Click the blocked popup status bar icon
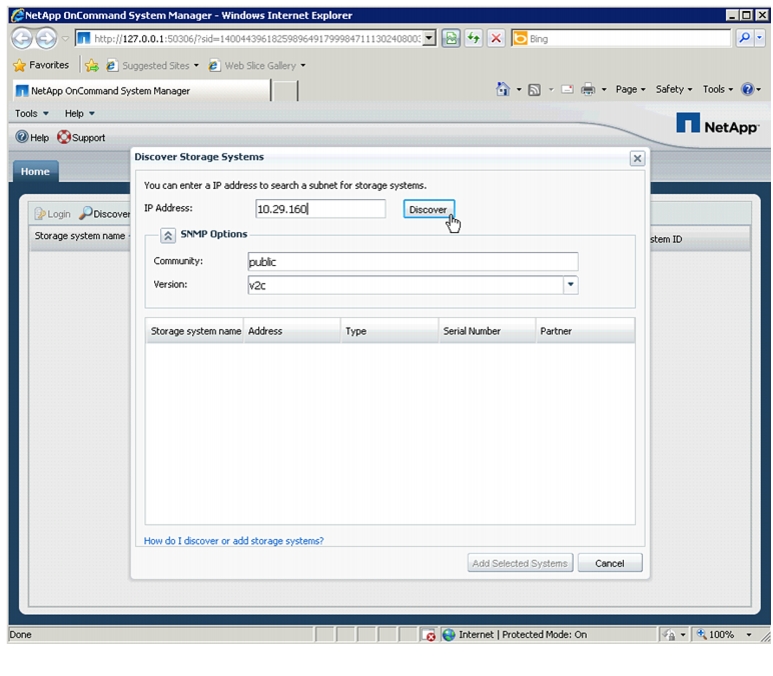 tap(428, 635)
